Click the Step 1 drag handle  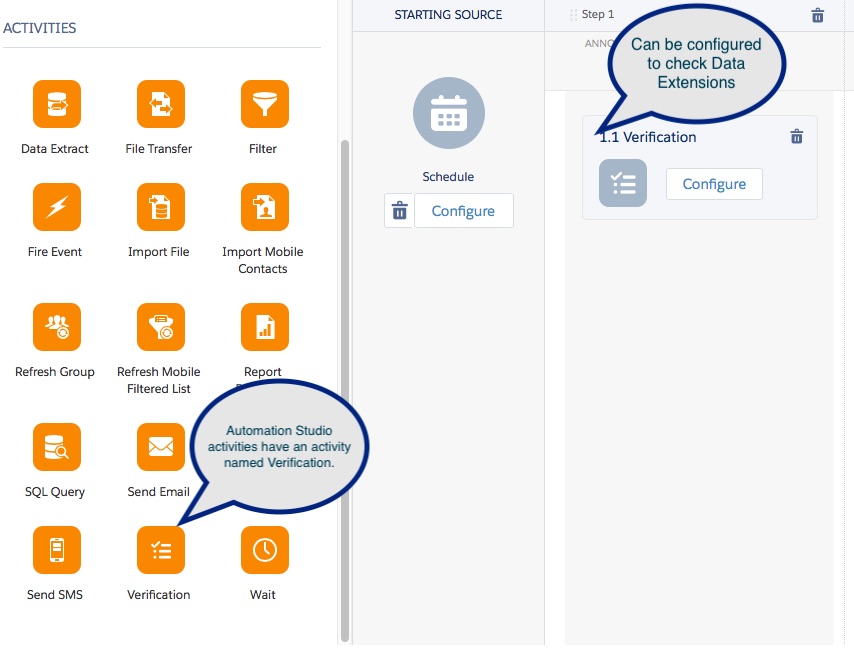pyautogui.click(x=573, y=15)
